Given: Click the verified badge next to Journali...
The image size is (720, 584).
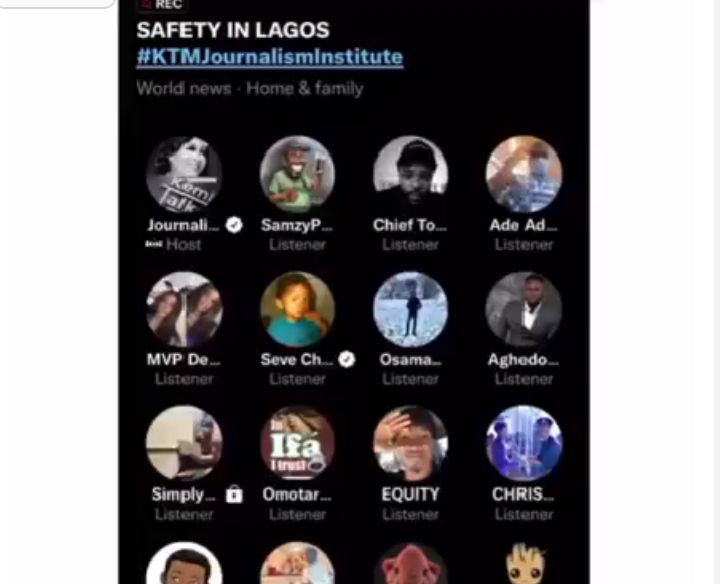Looking at the screenshot, I should coord(234,225).
